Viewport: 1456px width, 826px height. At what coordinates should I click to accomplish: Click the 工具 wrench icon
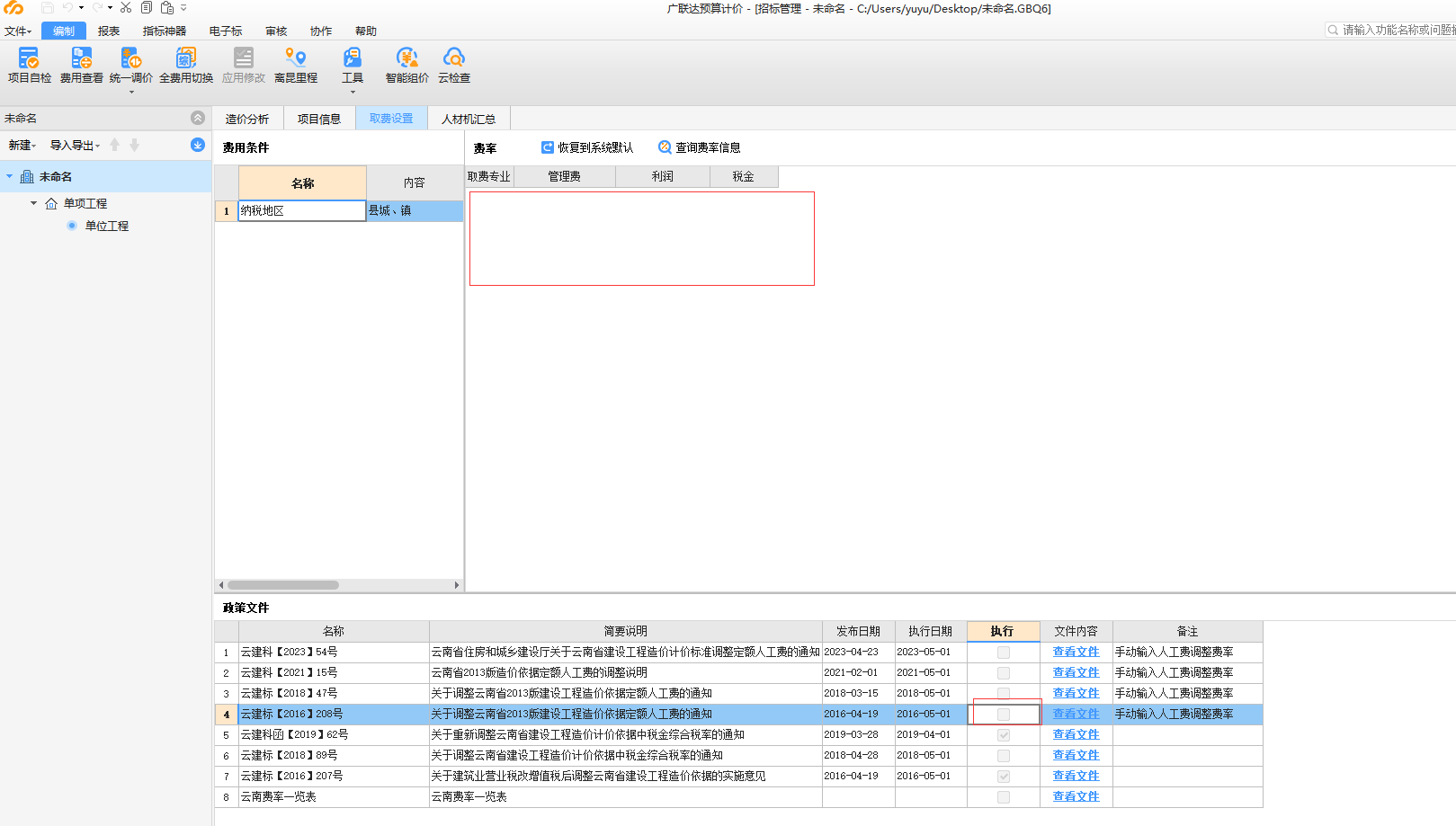[353, 58]
